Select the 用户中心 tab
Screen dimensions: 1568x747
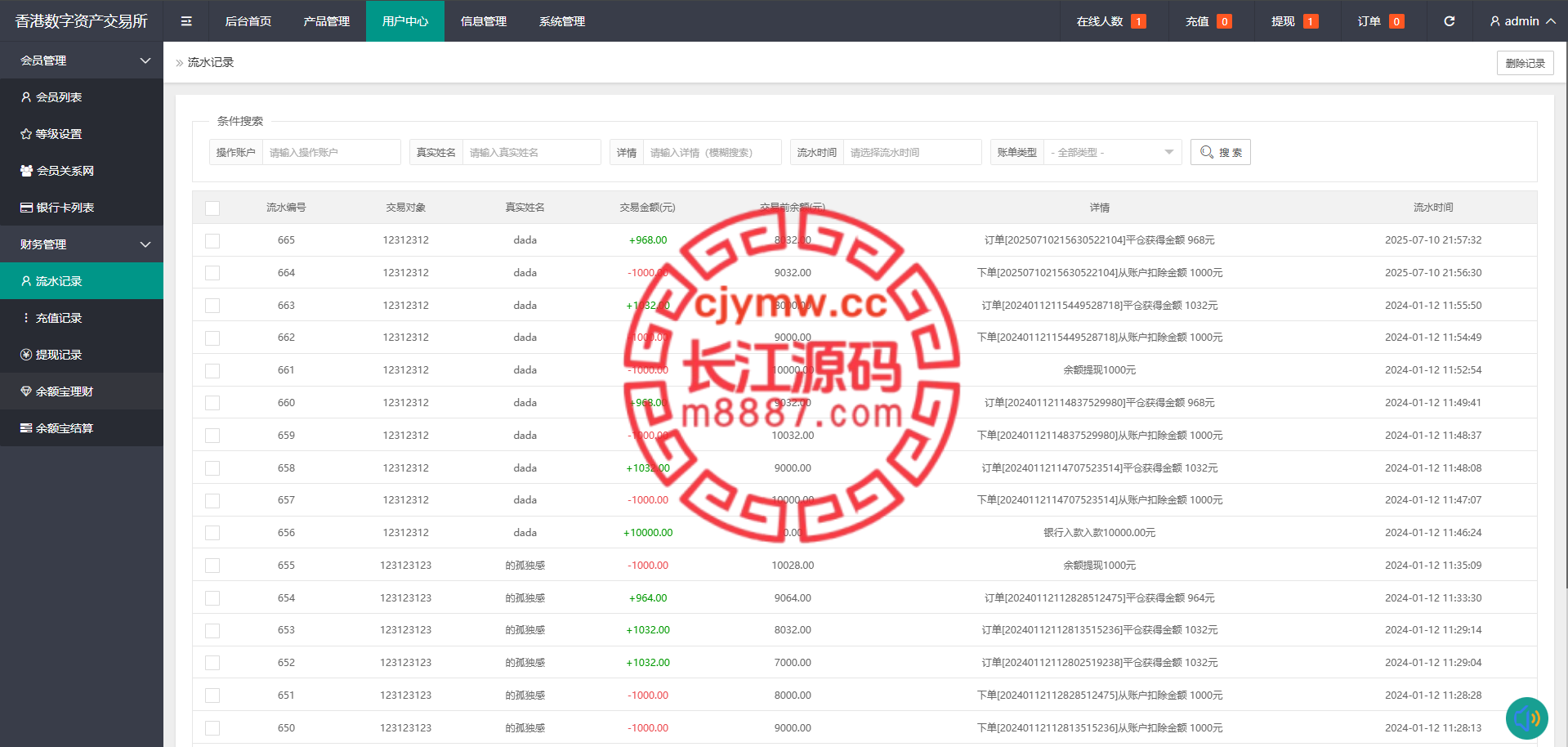point(405,21)
